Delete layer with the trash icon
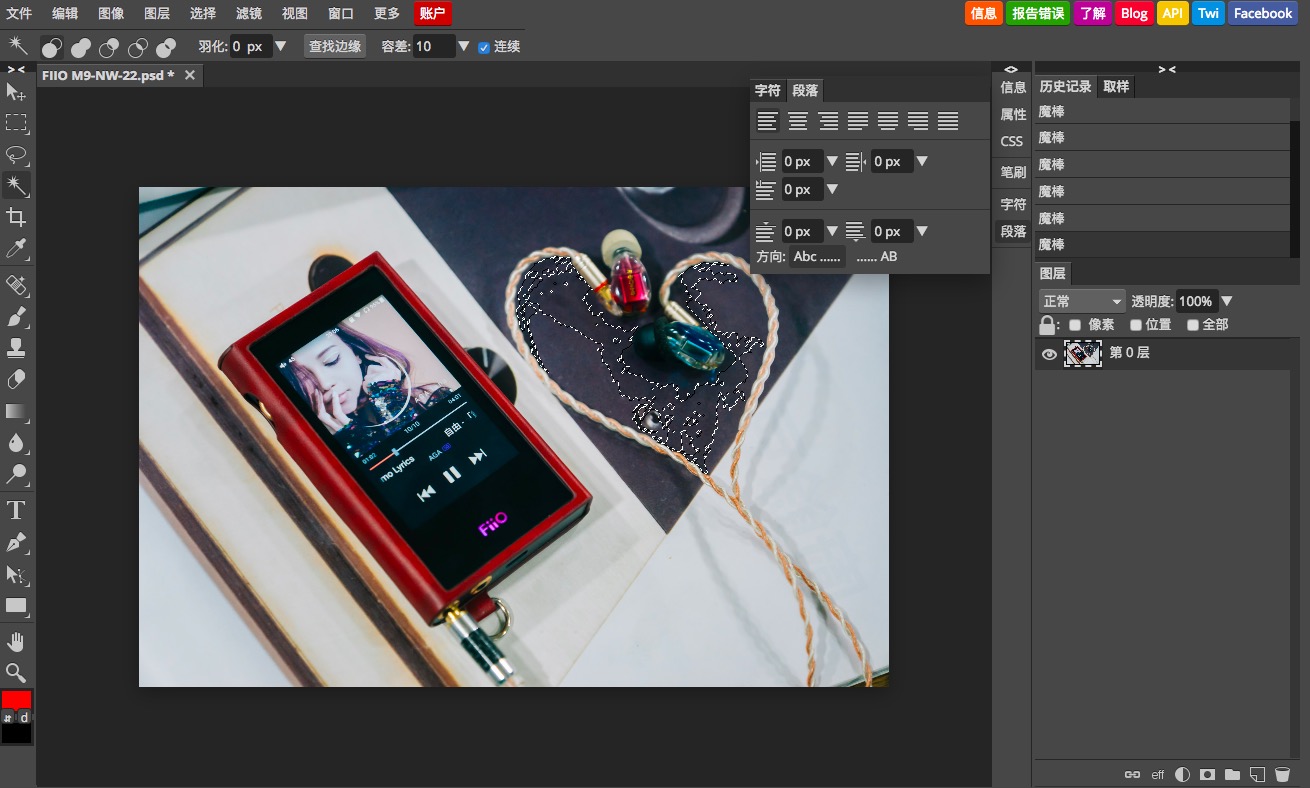Screen dimensions: 1310x788 [1282, 774]
